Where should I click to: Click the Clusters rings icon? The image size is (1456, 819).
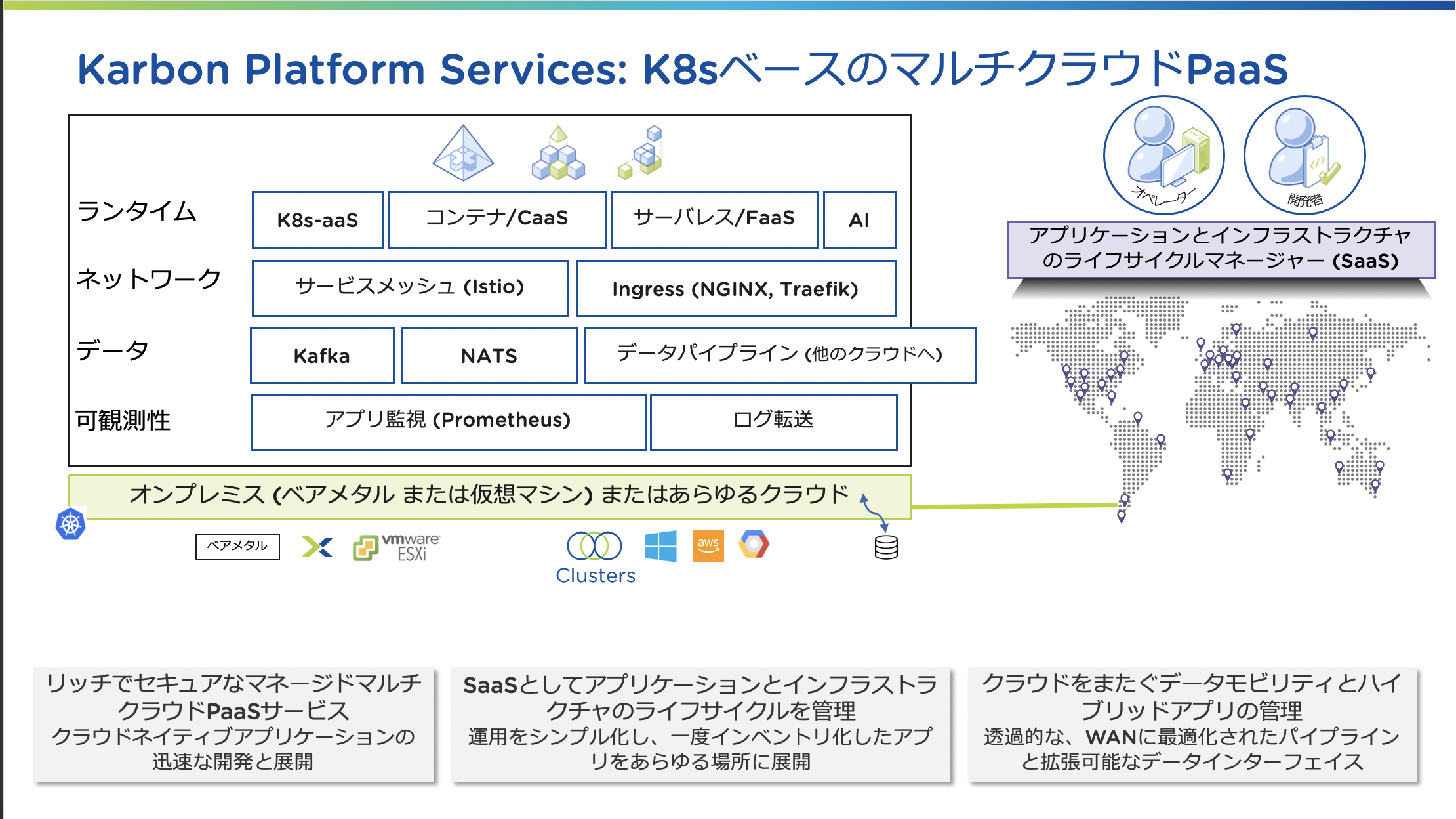coord(594,545)
